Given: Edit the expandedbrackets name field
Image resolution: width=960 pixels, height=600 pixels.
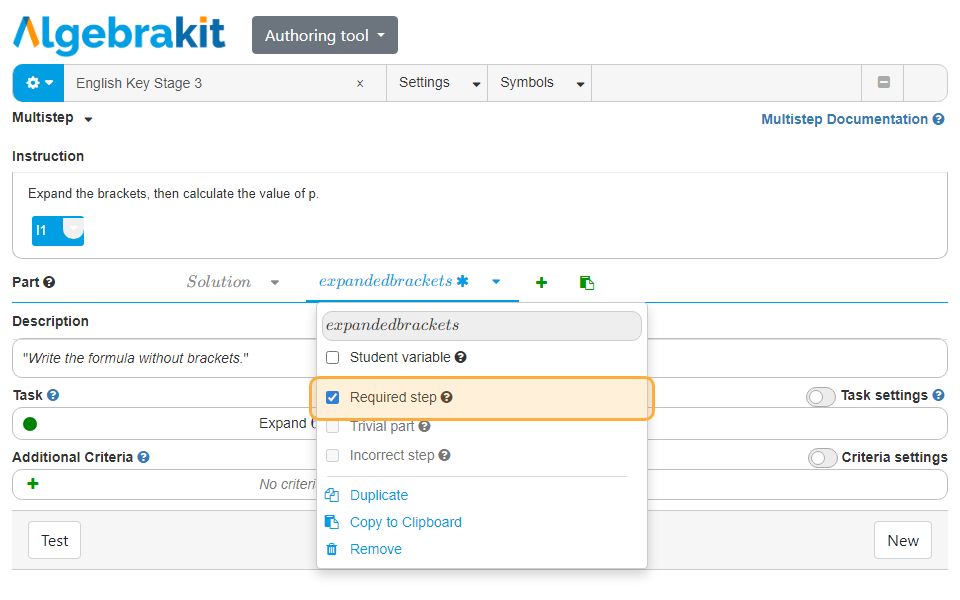Looking at the screenshot, I should (481, 325).
